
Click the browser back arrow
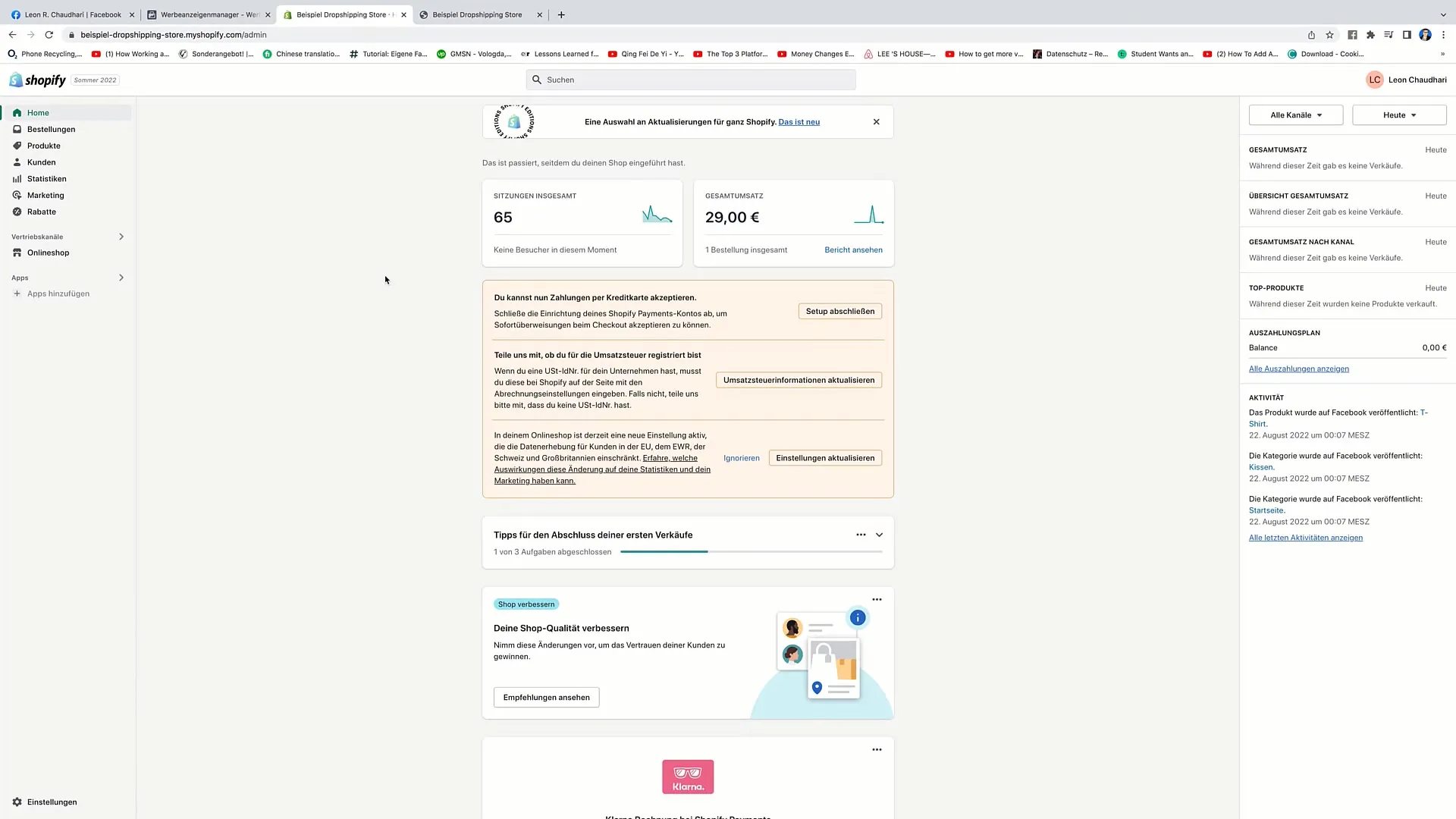click(x=12, y=35)
